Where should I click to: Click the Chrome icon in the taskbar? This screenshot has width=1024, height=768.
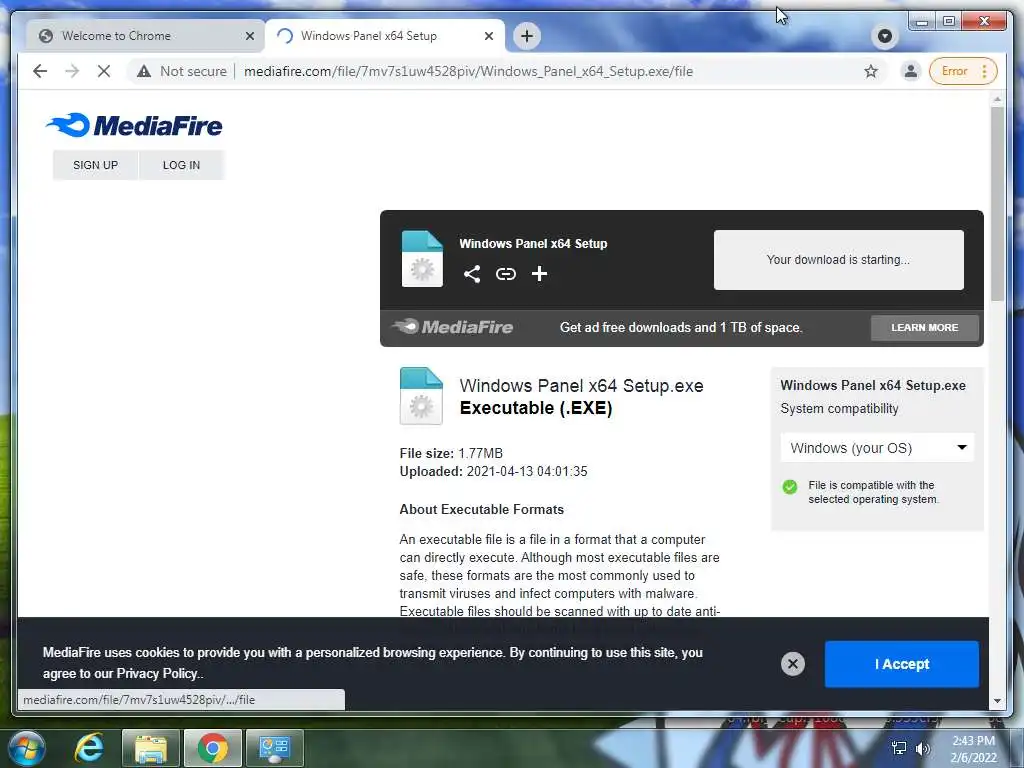[x=213, y=748]
